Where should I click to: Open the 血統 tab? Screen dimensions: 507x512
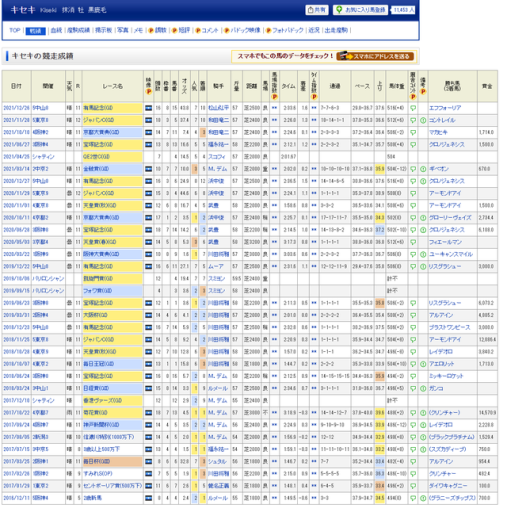tap(56, 30)
